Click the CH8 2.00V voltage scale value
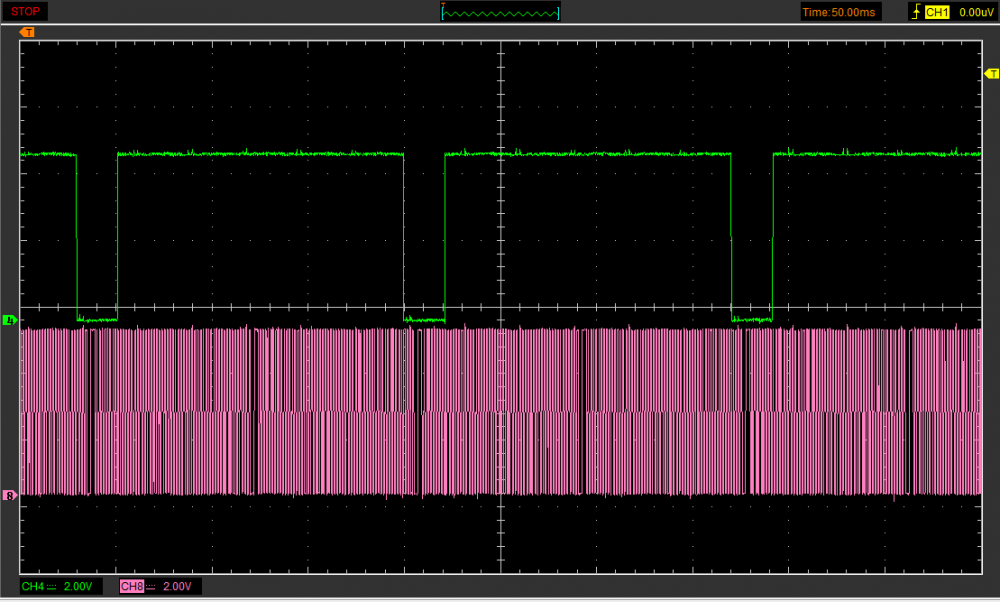This screenshot has width=1000, height=602. click(178, 586)
